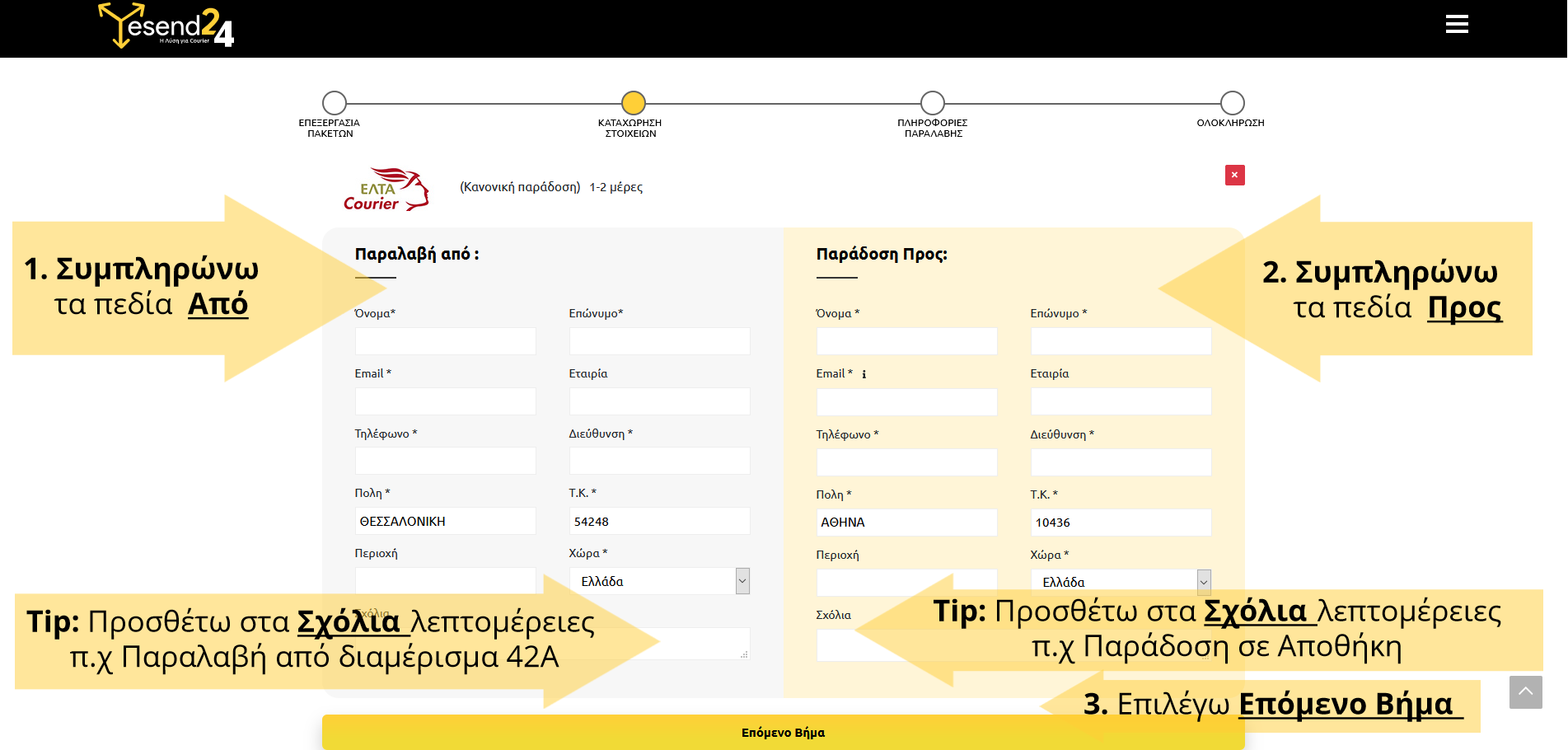Screen dimensions: 1568x750
Task: Click the scroll-to-top arrow button
Action: coord(1525,692)
